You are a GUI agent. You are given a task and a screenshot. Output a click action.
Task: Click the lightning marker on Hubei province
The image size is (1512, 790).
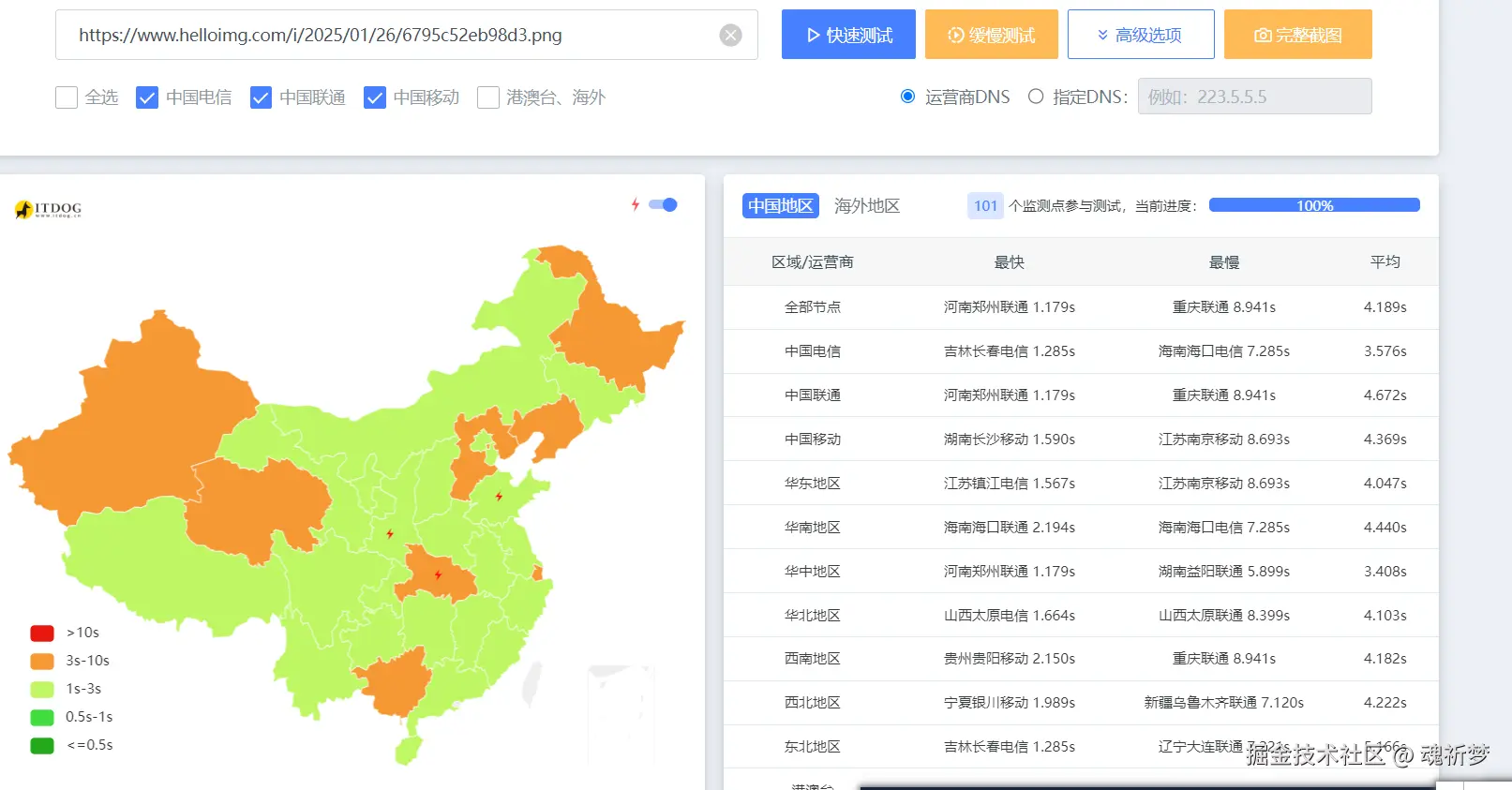pos(438,575)
